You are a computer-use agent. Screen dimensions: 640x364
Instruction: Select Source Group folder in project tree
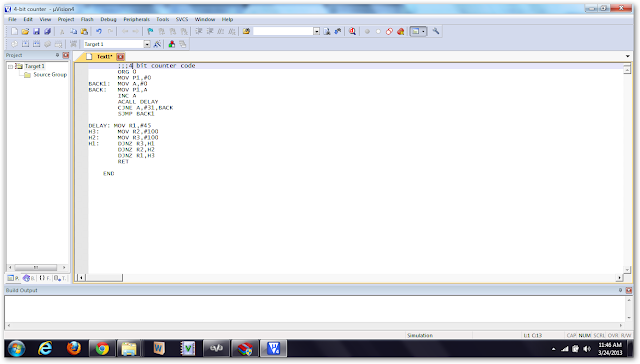pos(45,75)
